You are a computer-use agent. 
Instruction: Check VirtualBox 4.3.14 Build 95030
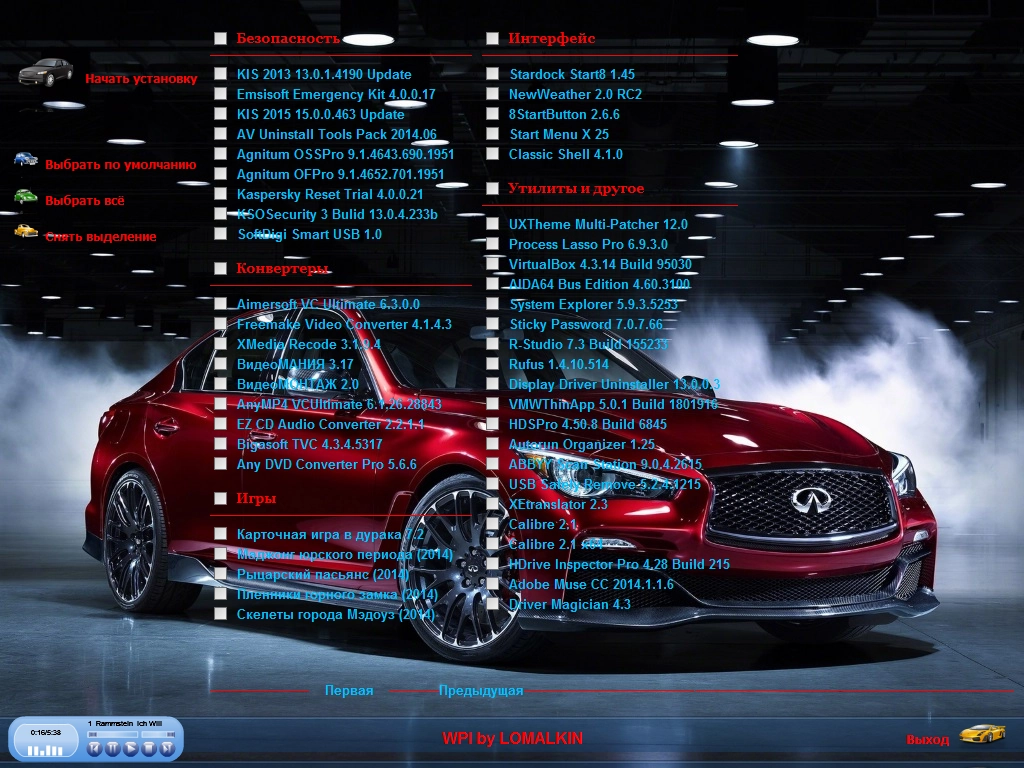pyautogui.click(x=492, y=264)
